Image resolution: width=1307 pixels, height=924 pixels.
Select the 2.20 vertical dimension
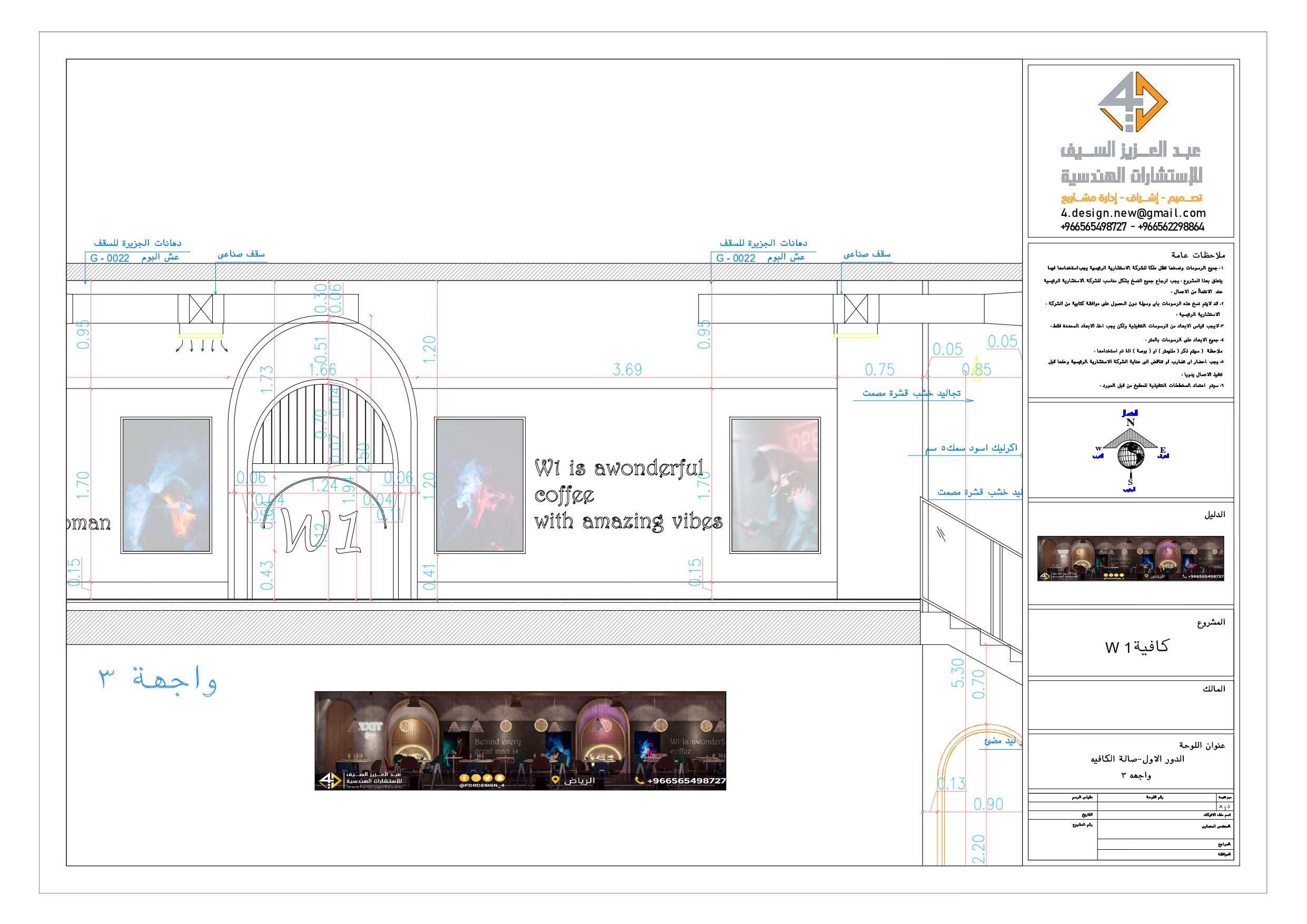[978, 849]
